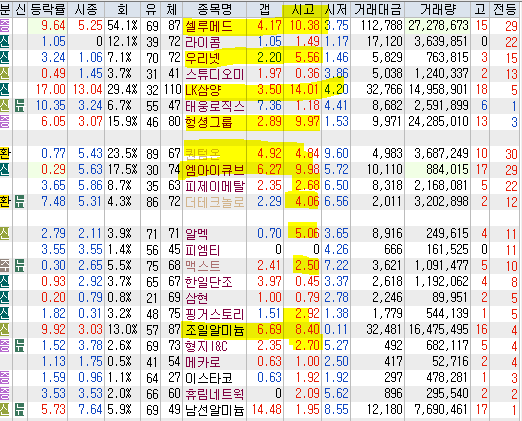The height and width of the screenshot is (421, 522).
Task: Click 맥스트 row green marker in 신 column
Action: [x=20, y=266]
